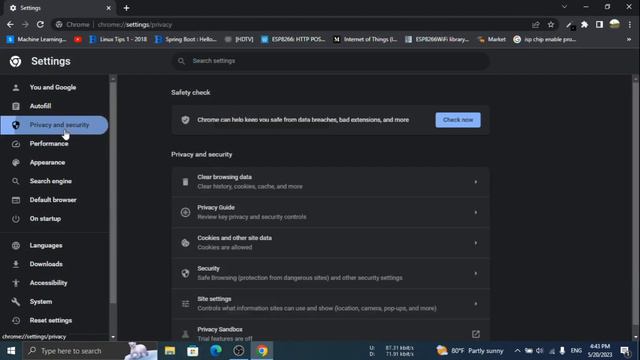Click the Chrome Settings logo
The image size is (640, 360).
point(16,61)
